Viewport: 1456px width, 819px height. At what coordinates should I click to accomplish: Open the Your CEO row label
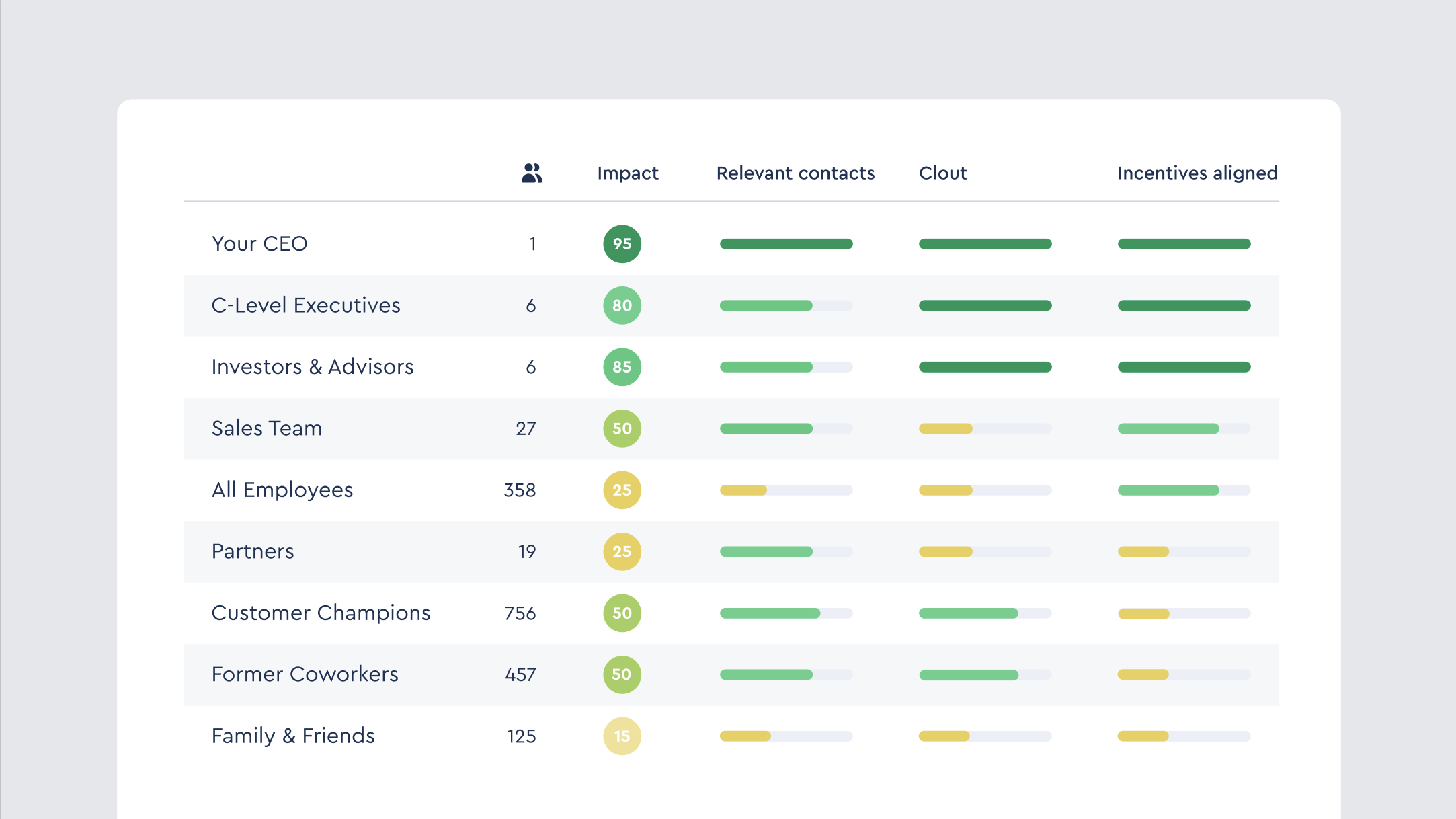click(x=259, y=244)
